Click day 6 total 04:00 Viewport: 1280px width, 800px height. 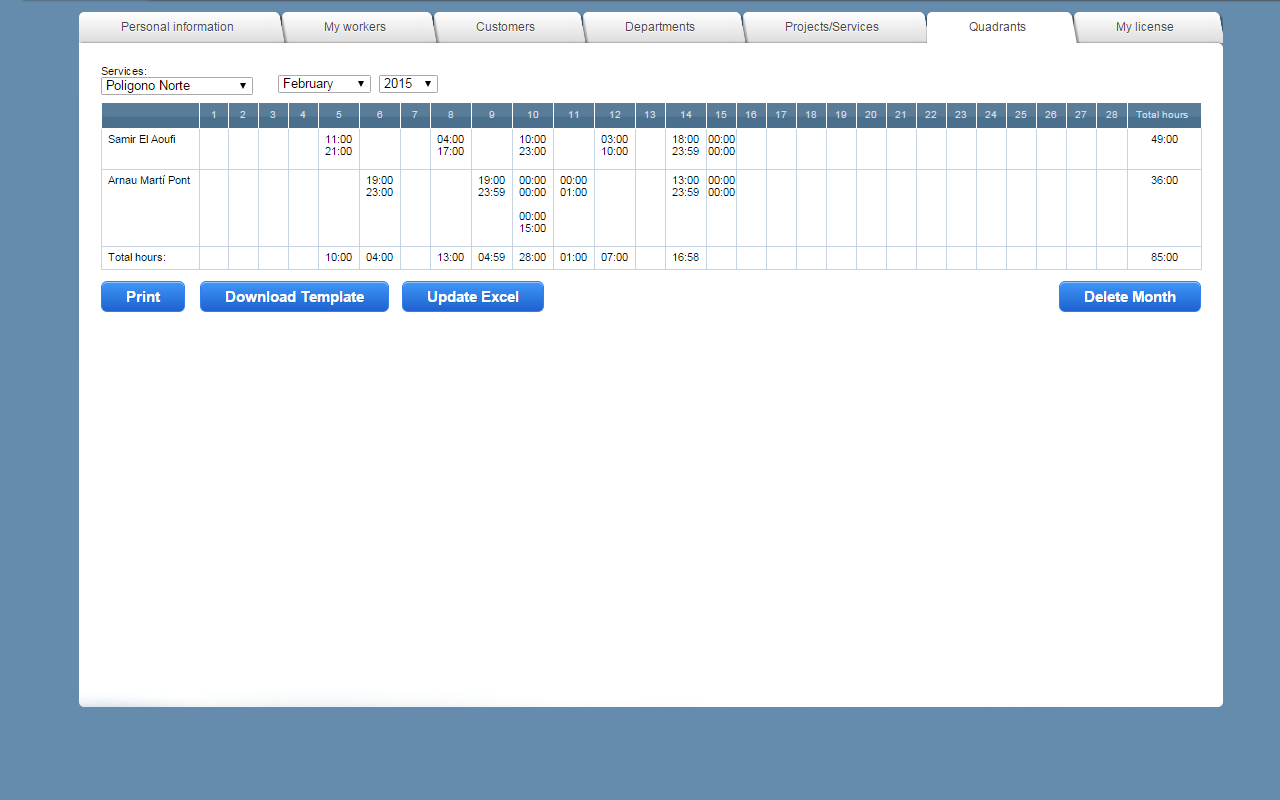tap(380, 257)
